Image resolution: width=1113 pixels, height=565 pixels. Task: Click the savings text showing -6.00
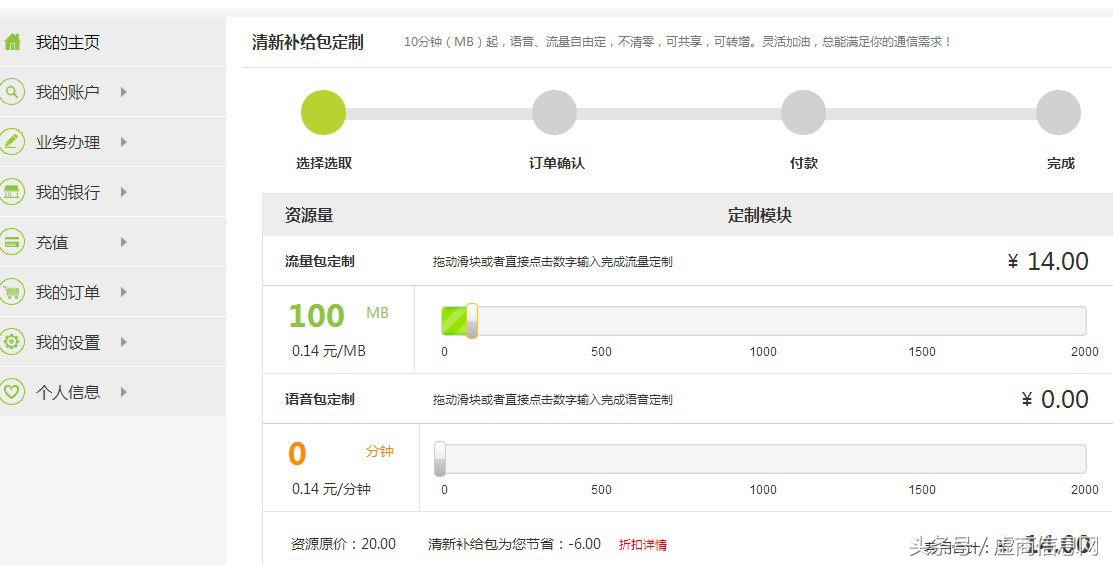[515, 544]
